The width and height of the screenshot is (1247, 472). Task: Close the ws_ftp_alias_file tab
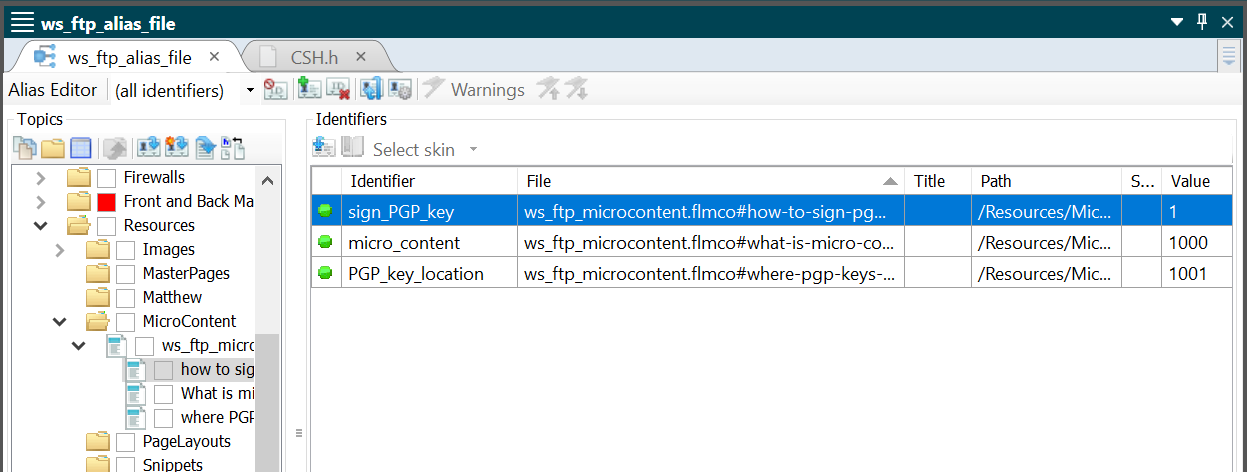pos(214,57)
